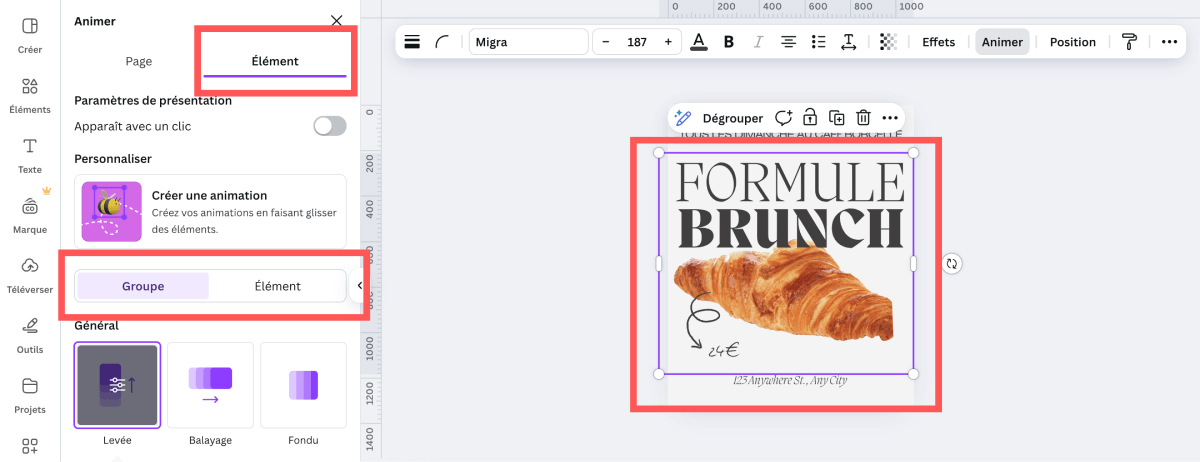Open letter and line spacing
This screenshot has height=462, width=1200.
pos(848,42)
